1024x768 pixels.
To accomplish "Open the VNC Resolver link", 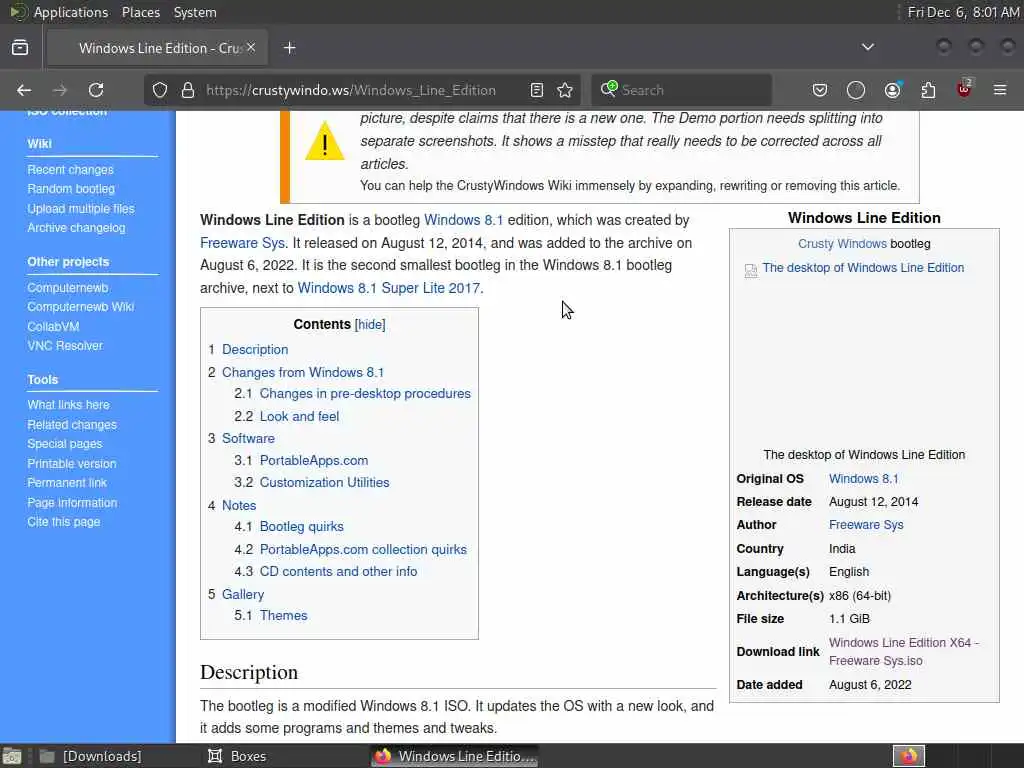I will [65, 345].
